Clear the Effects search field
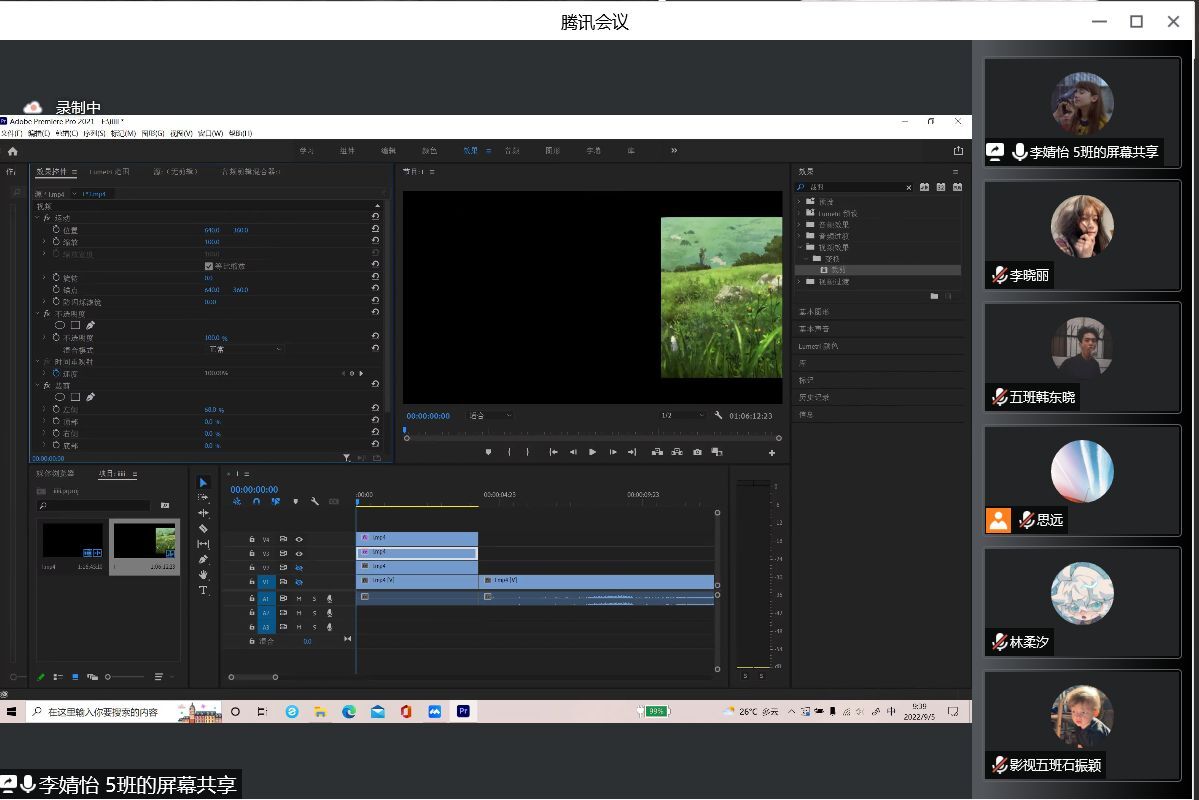The width and height of the screenshot is (1199, 800). click(908, 187)
